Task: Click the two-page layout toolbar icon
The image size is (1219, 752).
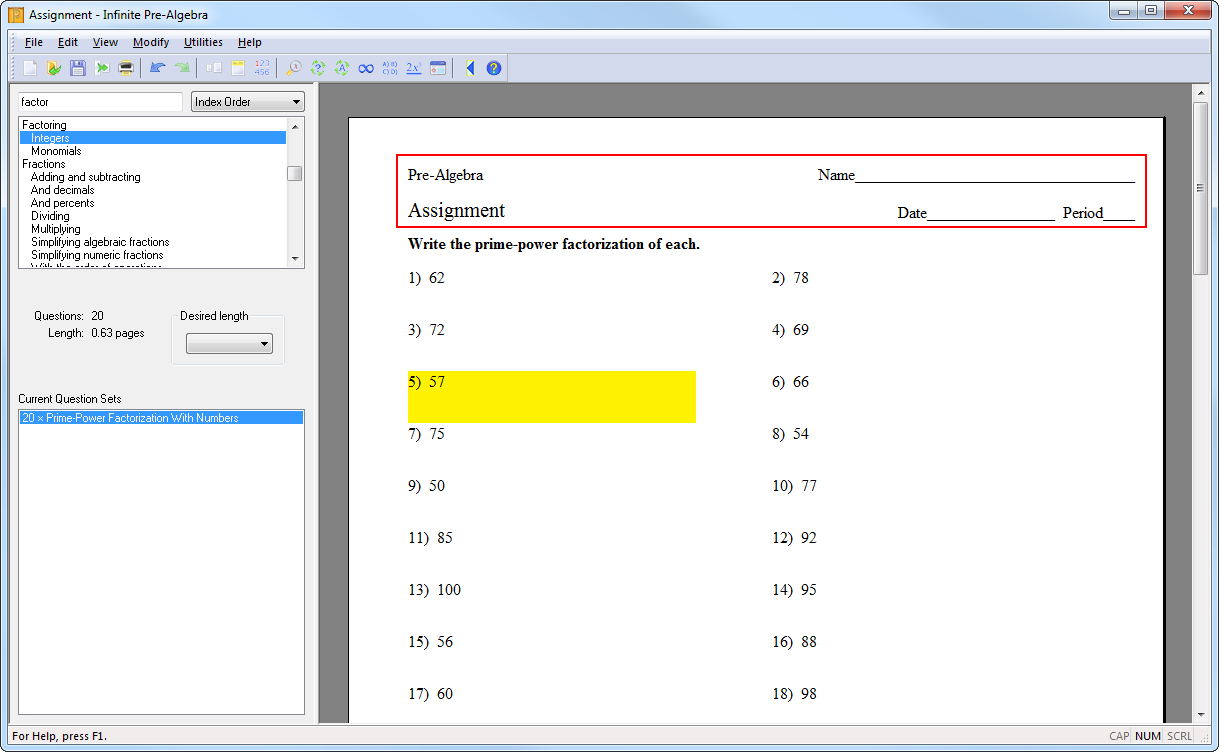Action: click(x=214, y=68)
